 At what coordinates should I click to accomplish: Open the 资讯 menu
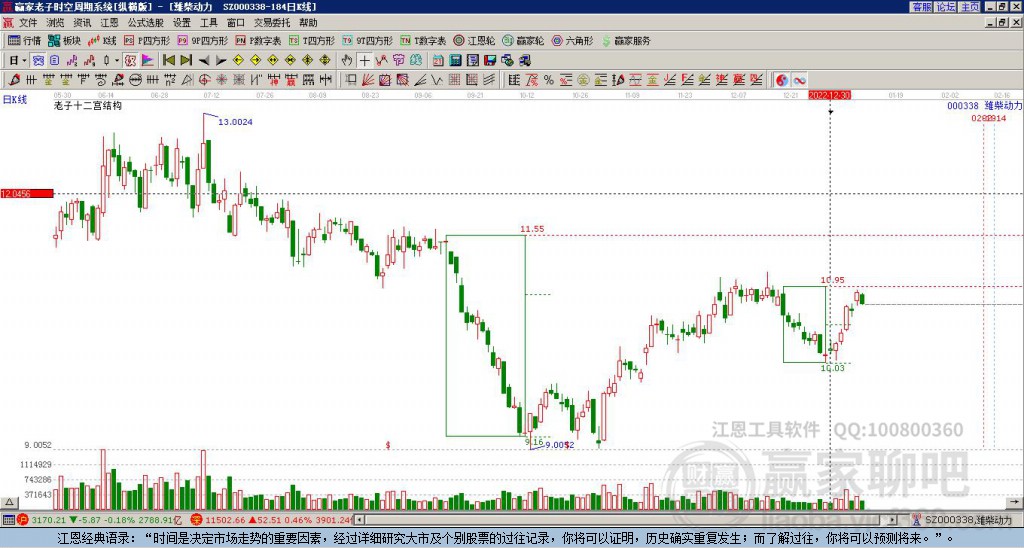[x=82, y=23]
